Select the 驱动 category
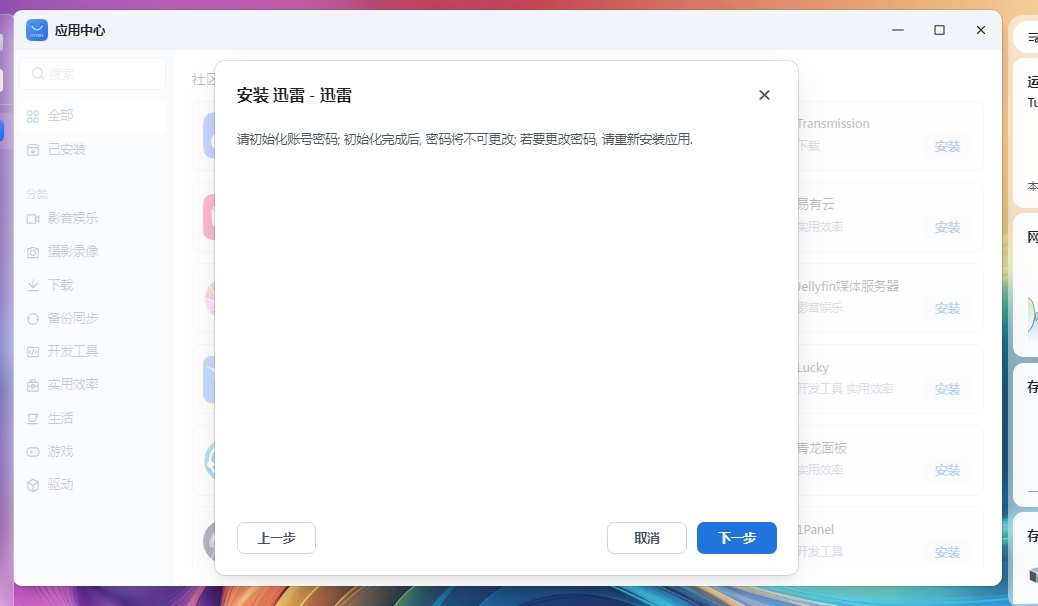1038x606 pixels. (x=93, y=485)
